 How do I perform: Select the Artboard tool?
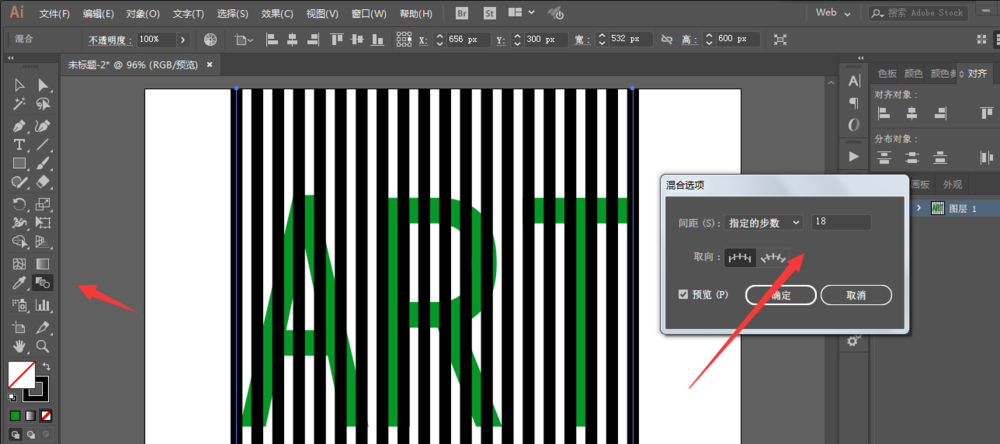pyautogui.click(x=20, y=328)
